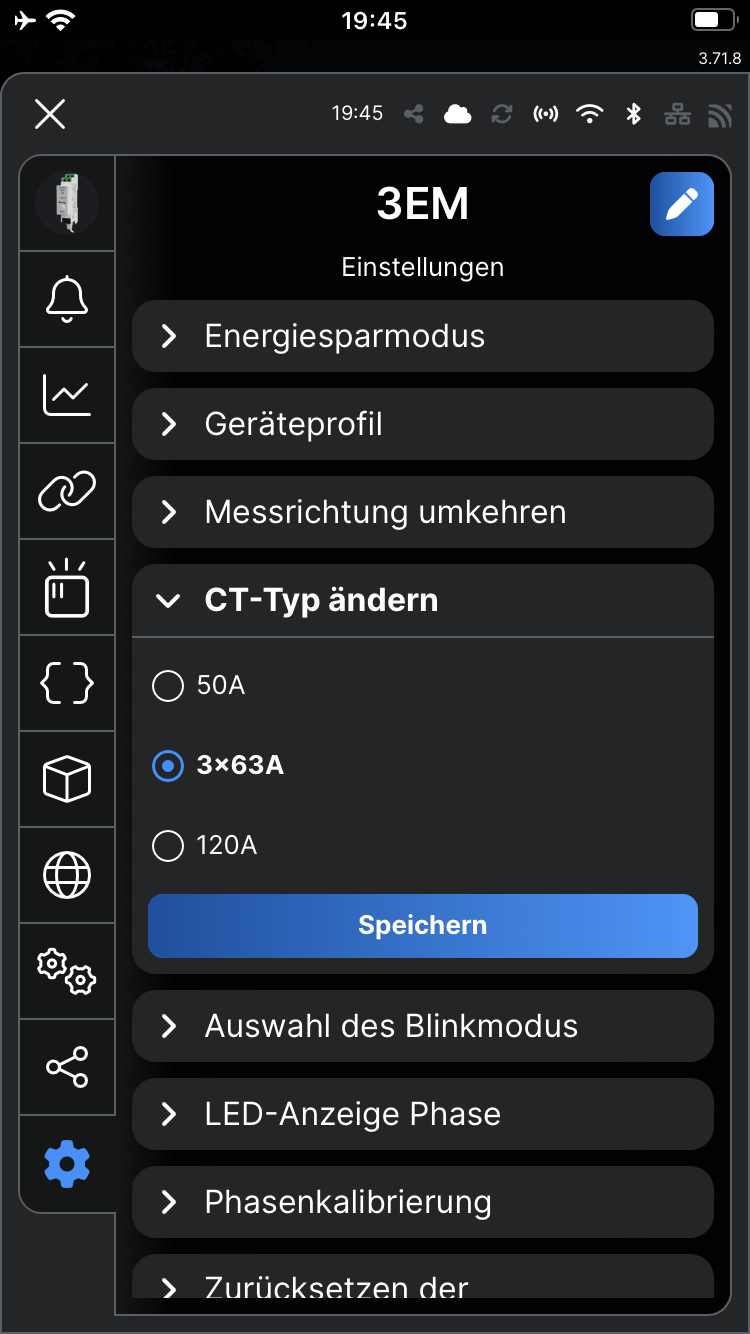Open the scripts curly braces tab
Viewport: 750px width, 1334px height.
[x=67, y=684]
